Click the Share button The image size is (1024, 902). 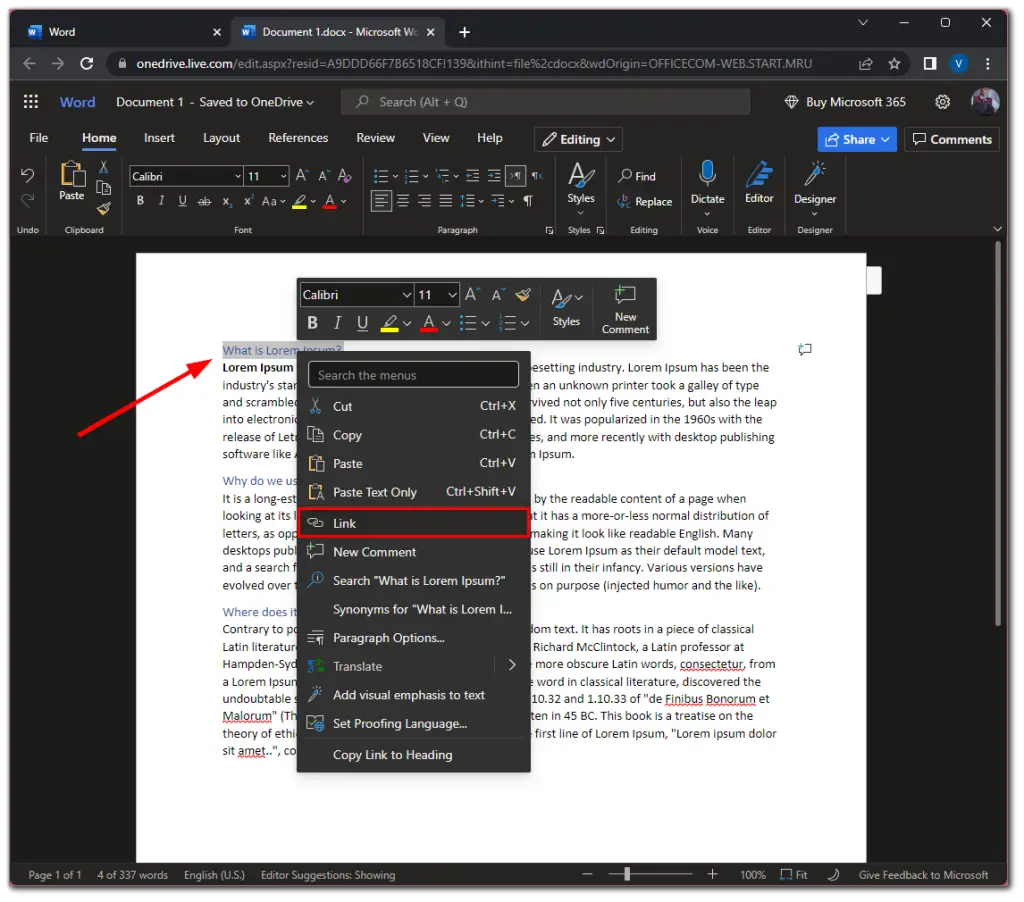(856, 139)
